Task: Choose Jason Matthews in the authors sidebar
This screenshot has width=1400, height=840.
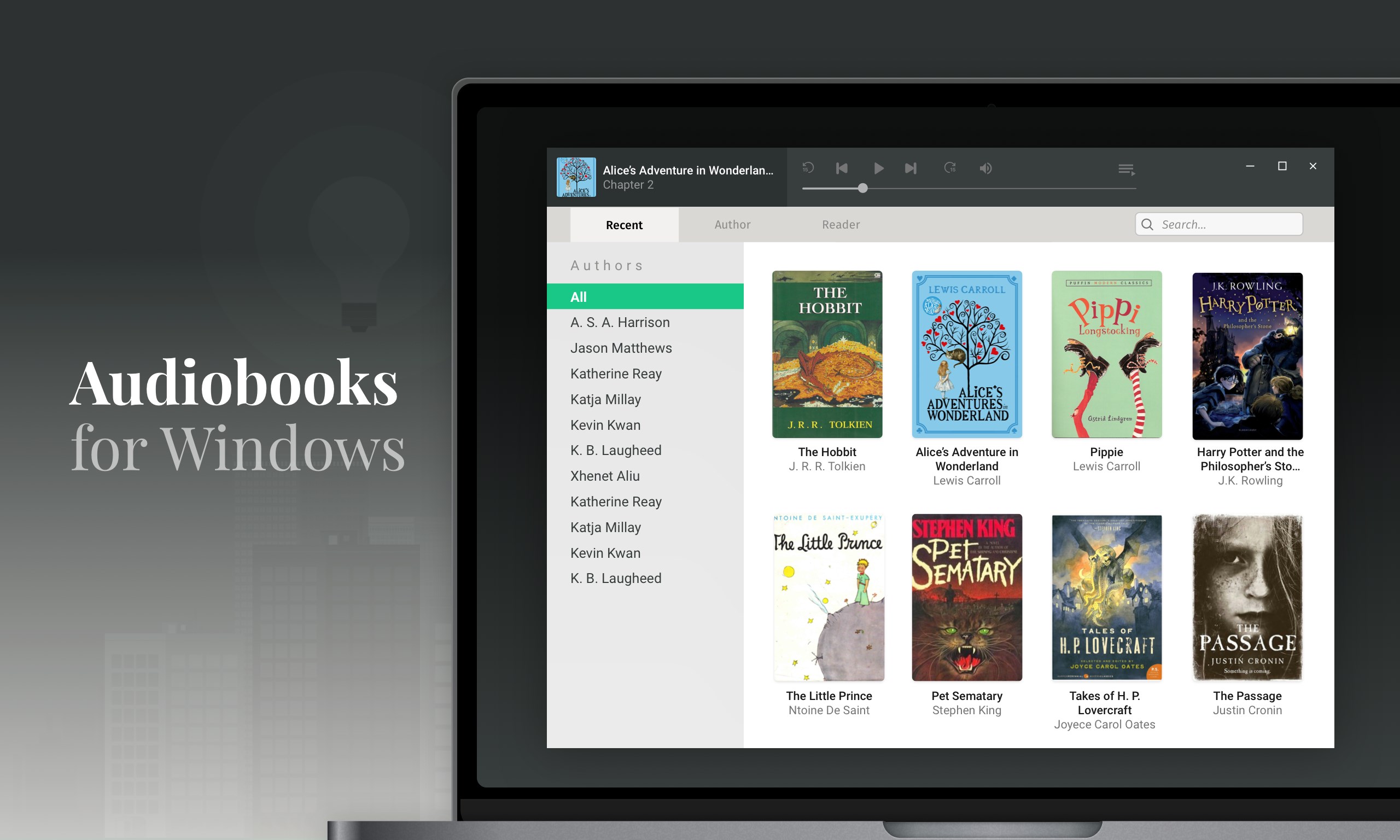Action: pos(621,348)
